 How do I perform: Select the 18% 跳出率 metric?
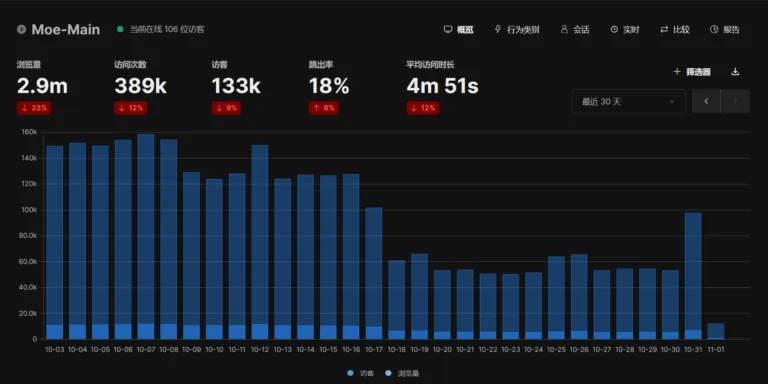329,87
